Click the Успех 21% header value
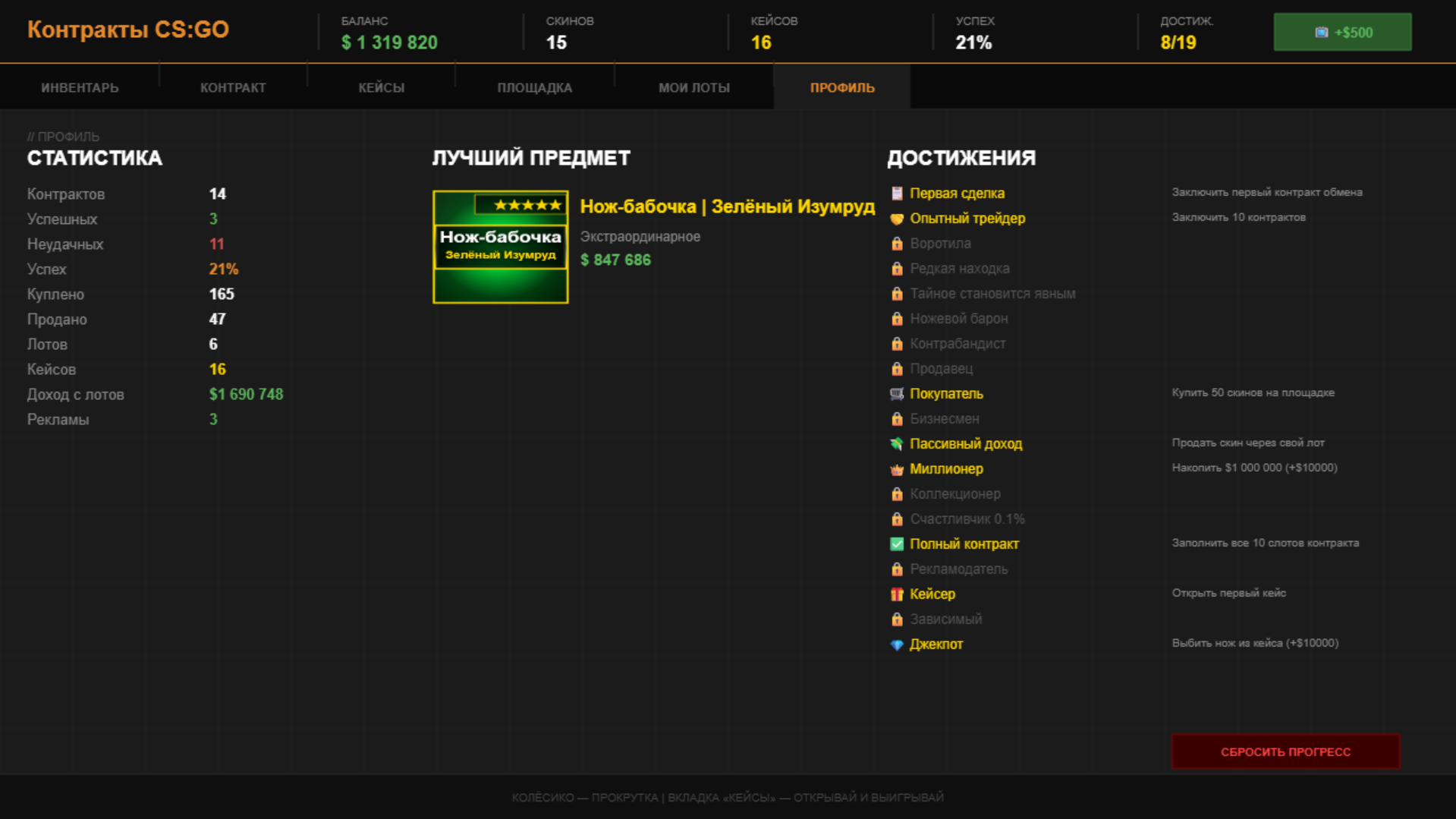Image resolution: width=1456 pixels, height=819 pixels. pyautogui.click(x=973, y=43)
